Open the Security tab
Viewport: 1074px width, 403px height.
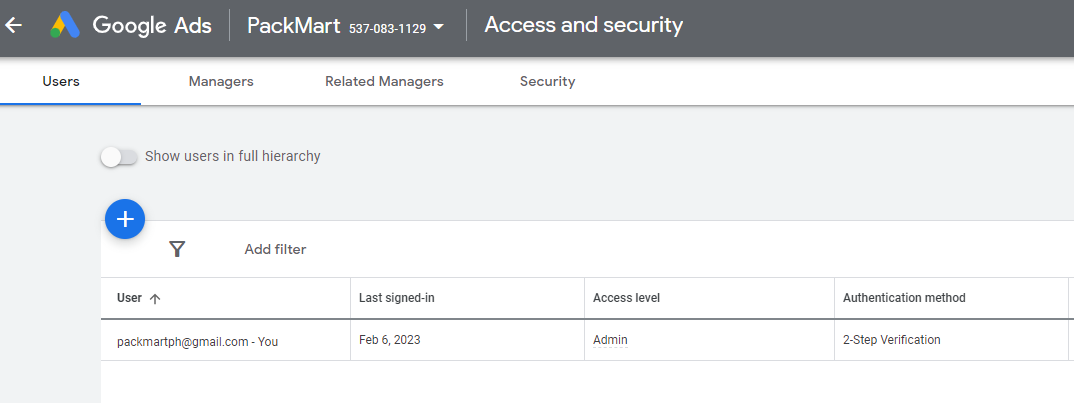click(547, 82)
